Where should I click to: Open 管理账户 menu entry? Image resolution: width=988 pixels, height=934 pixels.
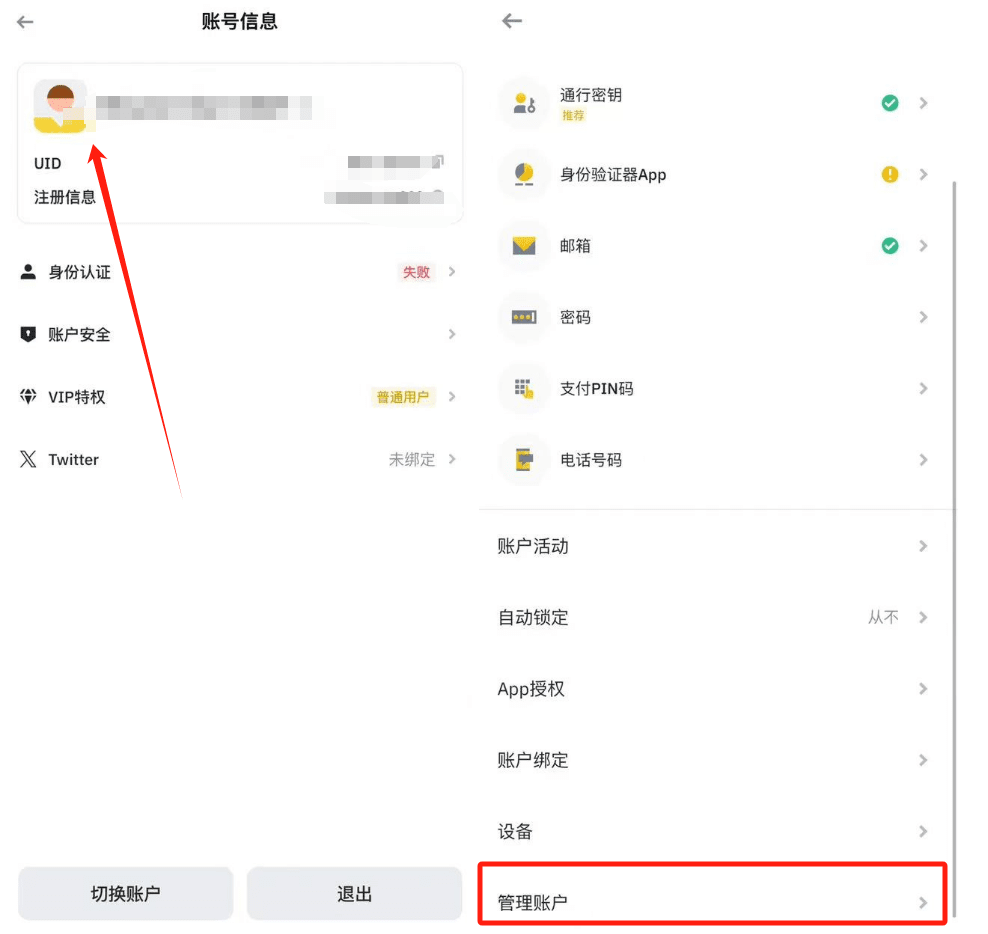pyautogui.click(x=713, y=896)
